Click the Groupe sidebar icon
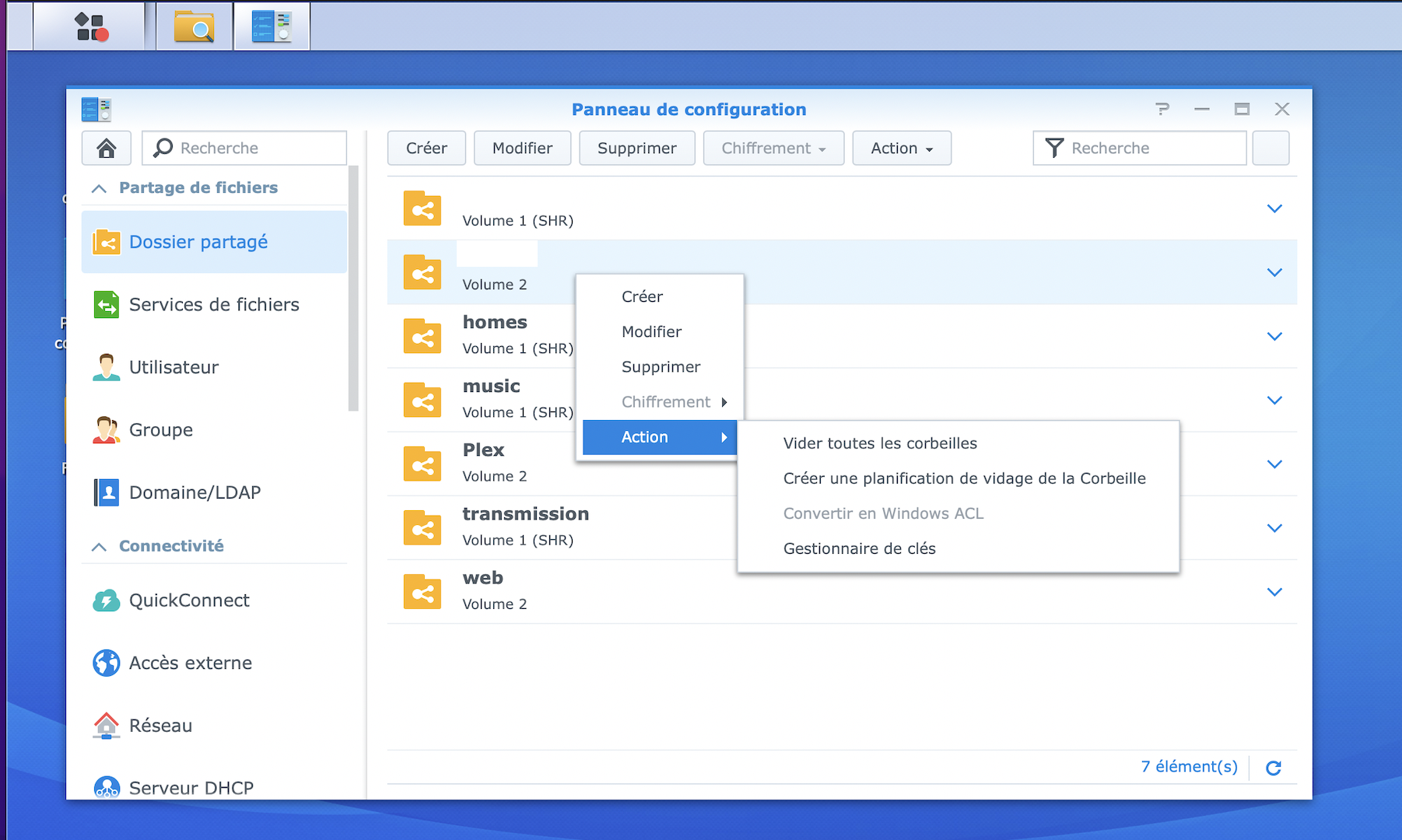Screen dimensions: 1402x840 pyautogui.click(x=107, y=430)
